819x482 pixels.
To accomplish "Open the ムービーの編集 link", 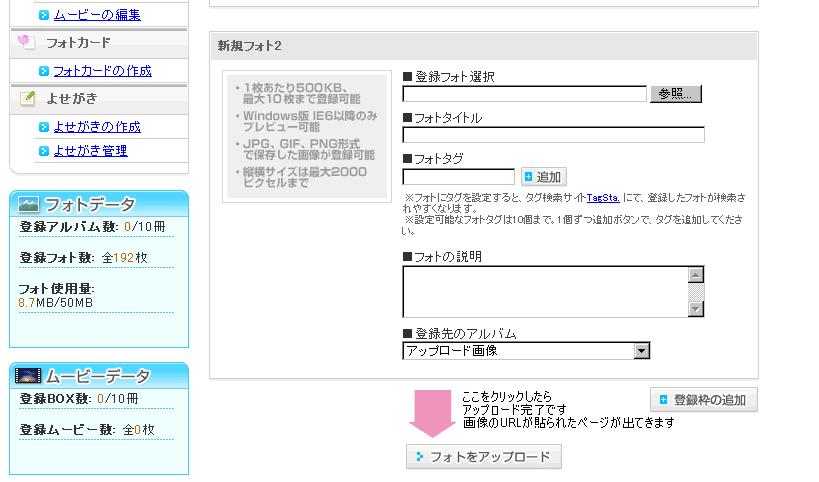I will pyautogui.click(x=97, y=15).
